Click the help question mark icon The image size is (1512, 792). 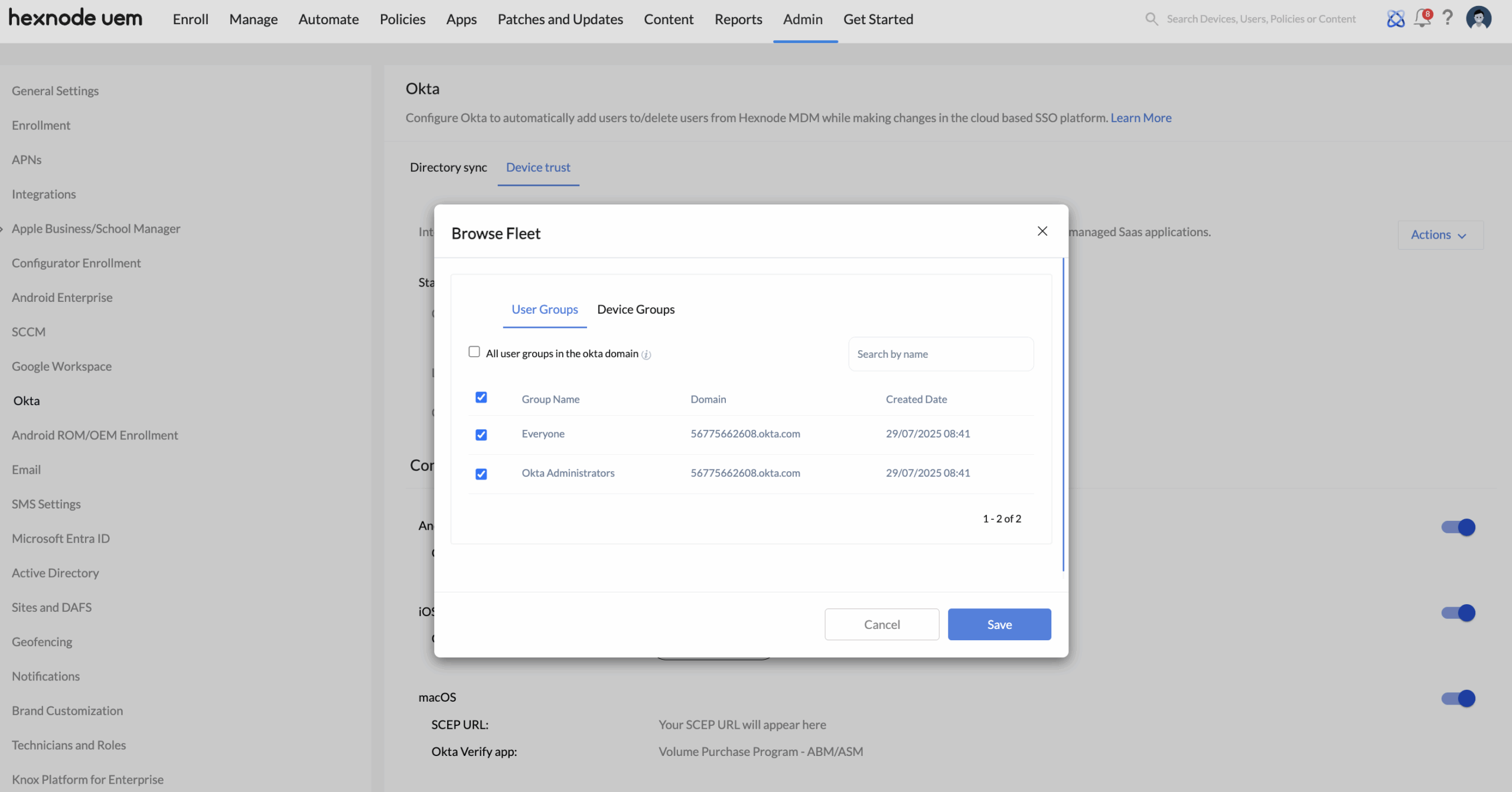[1447, 18]
